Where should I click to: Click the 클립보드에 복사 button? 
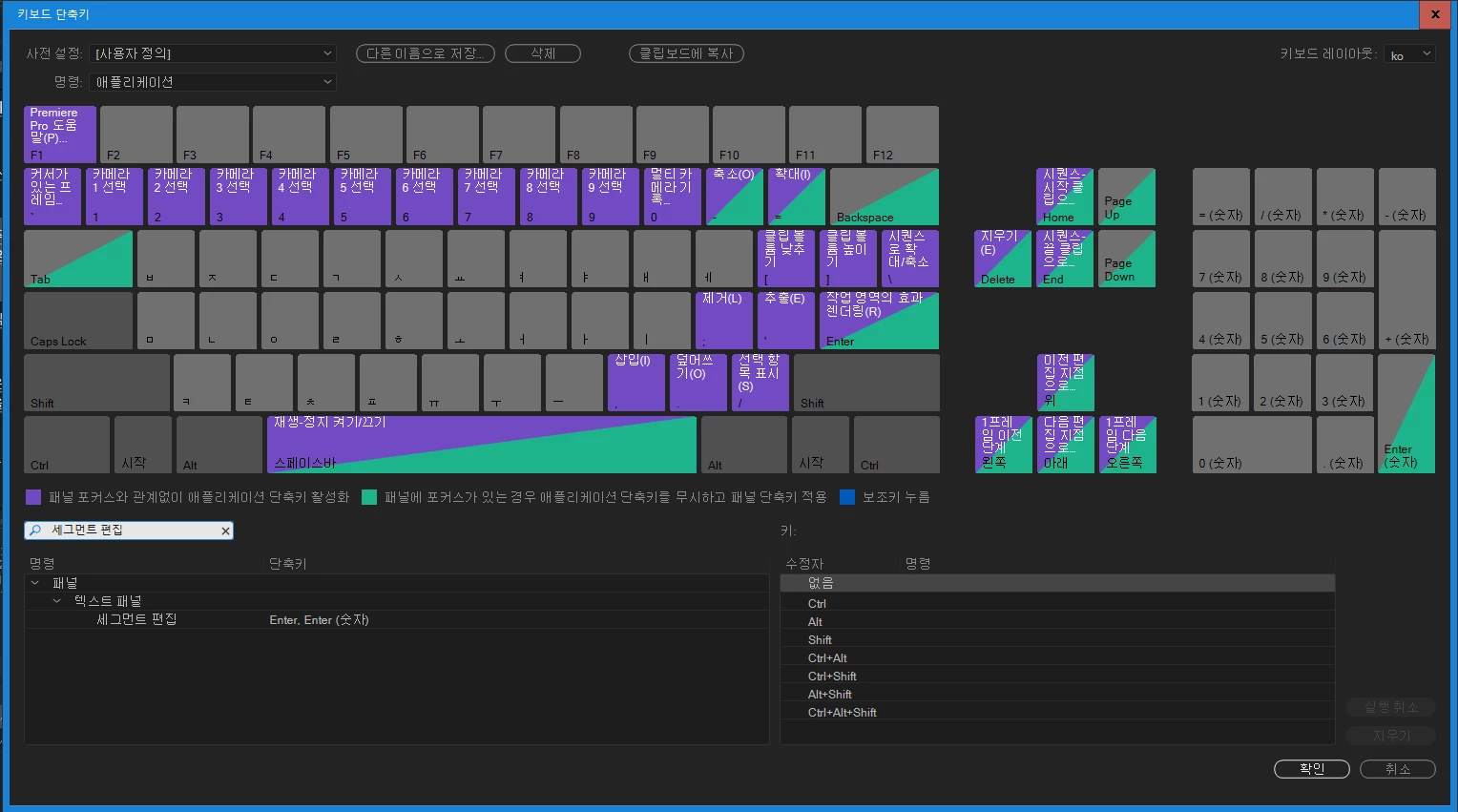(686, 53)
